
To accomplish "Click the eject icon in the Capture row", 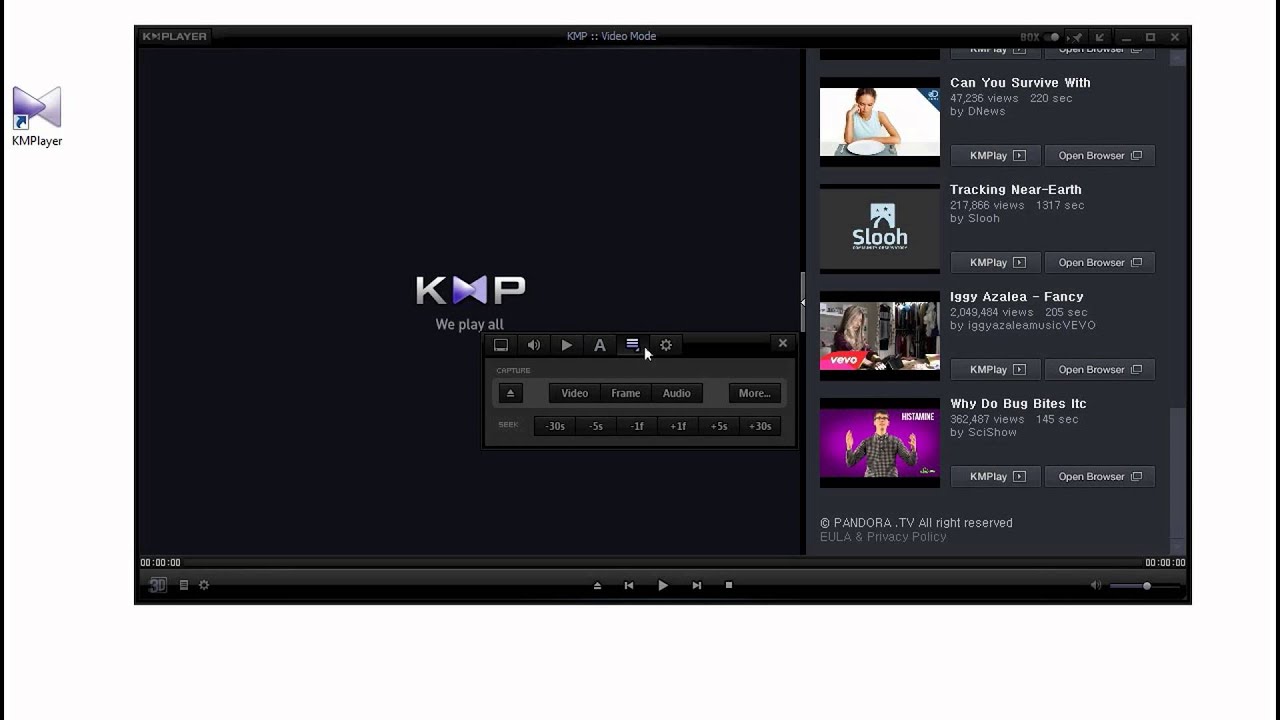I will click(510, 393).
